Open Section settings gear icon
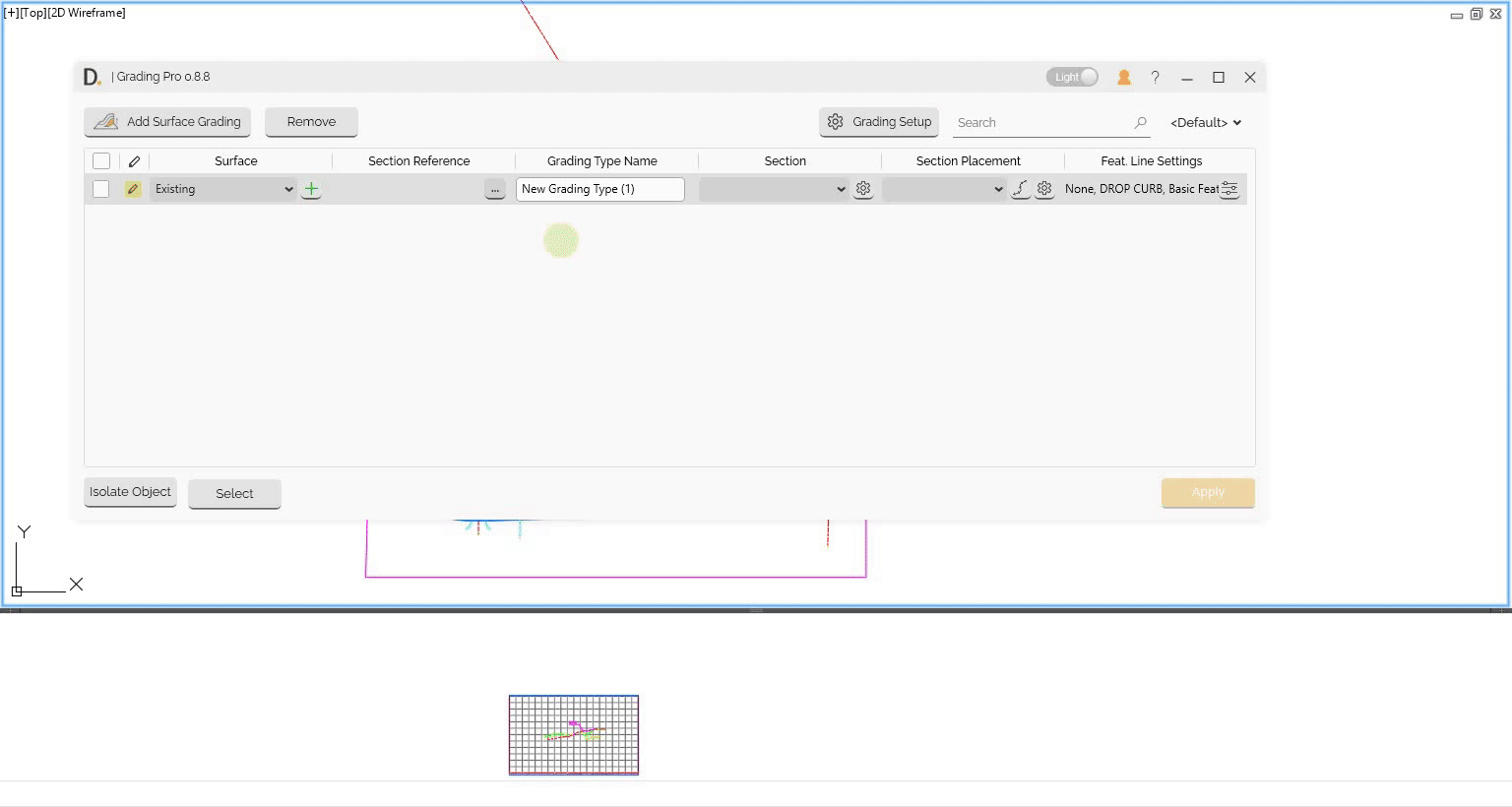Viewport: 1512px width, 807px height. [x=863, y=189]
